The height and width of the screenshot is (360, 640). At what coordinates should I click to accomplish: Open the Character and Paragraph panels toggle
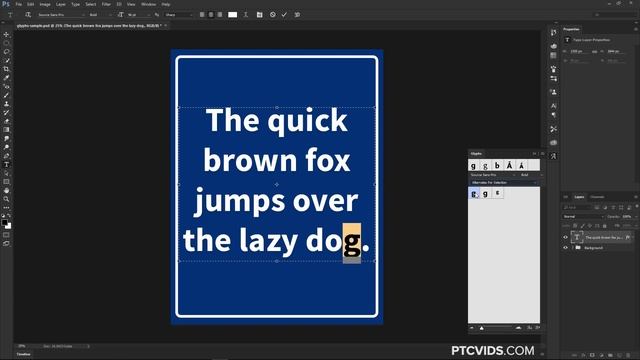(260, 15)
